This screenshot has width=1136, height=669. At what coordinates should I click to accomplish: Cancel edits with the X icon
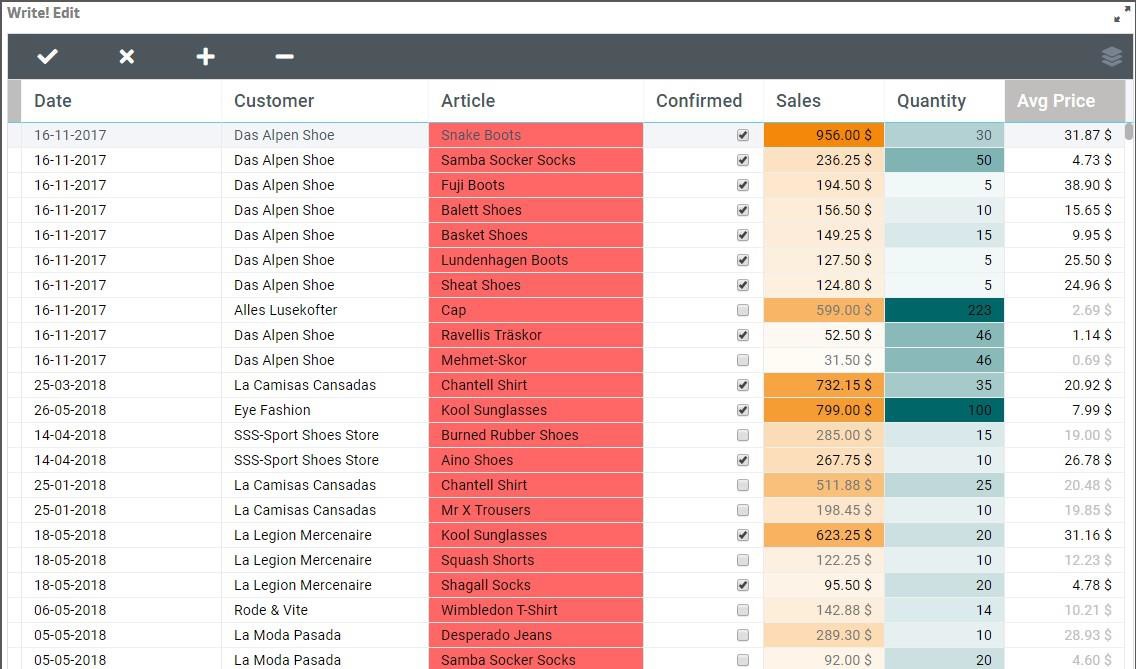click(127, 57)
